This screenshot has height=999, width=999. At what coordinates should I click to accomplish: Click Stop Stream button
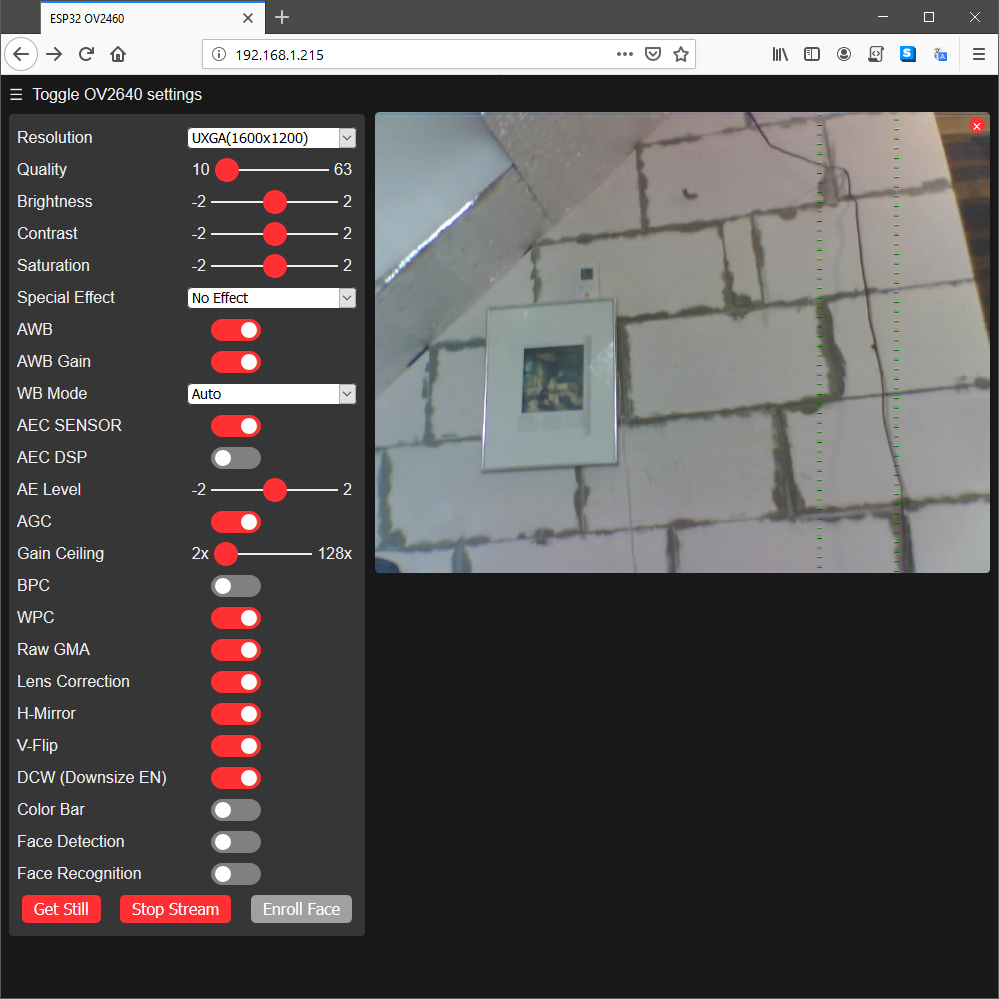pos(175,909)
